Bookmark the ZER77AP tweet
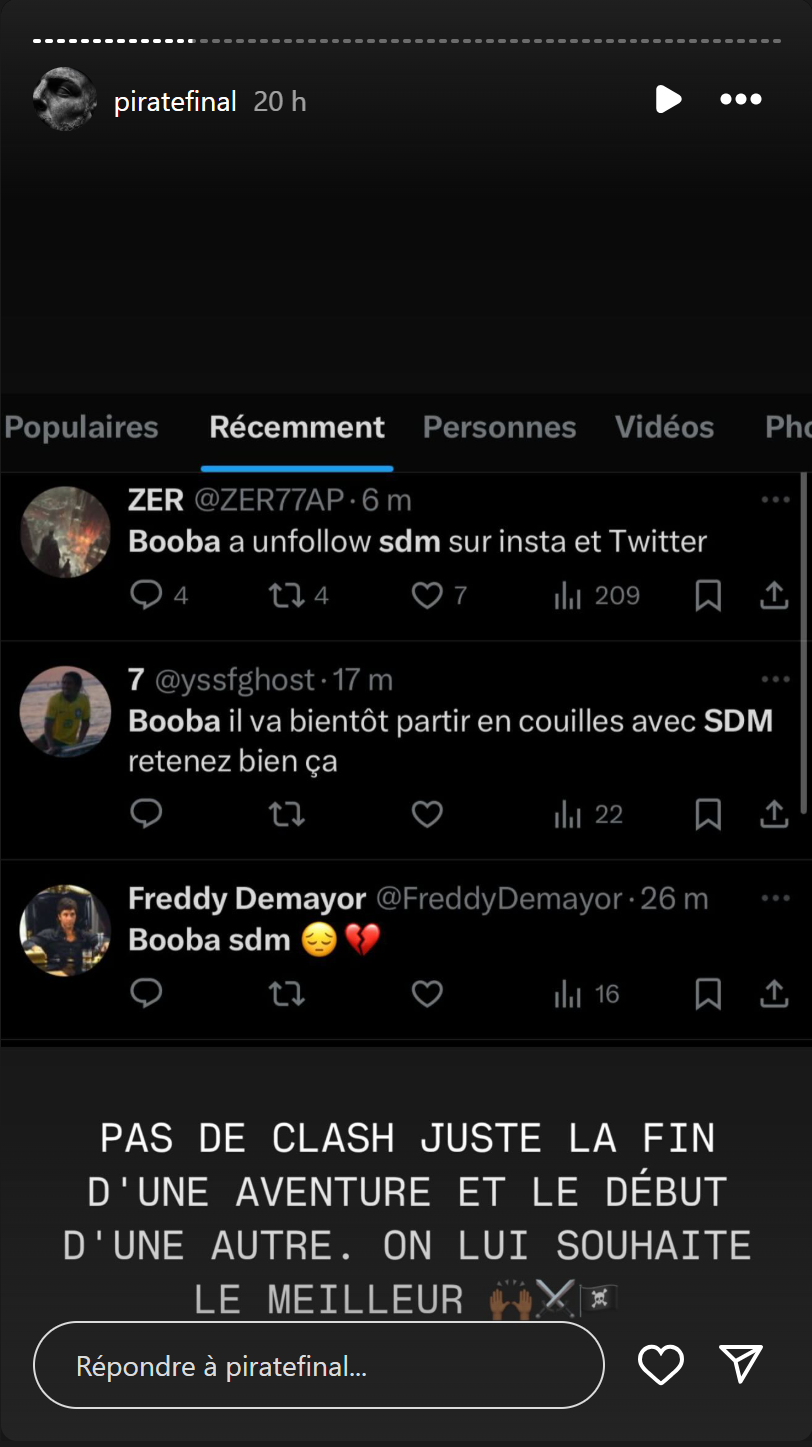 pyautogui.click(x=708, y=596)
